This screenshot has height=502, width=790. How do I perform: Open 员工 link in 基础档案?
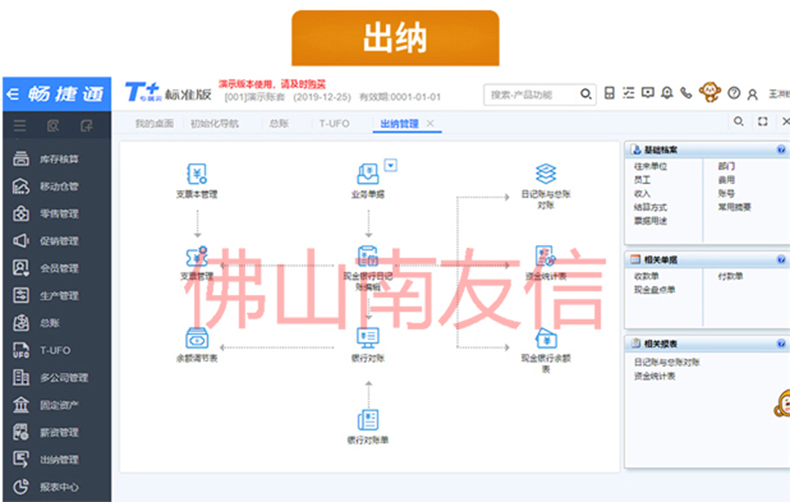(642, 180)
